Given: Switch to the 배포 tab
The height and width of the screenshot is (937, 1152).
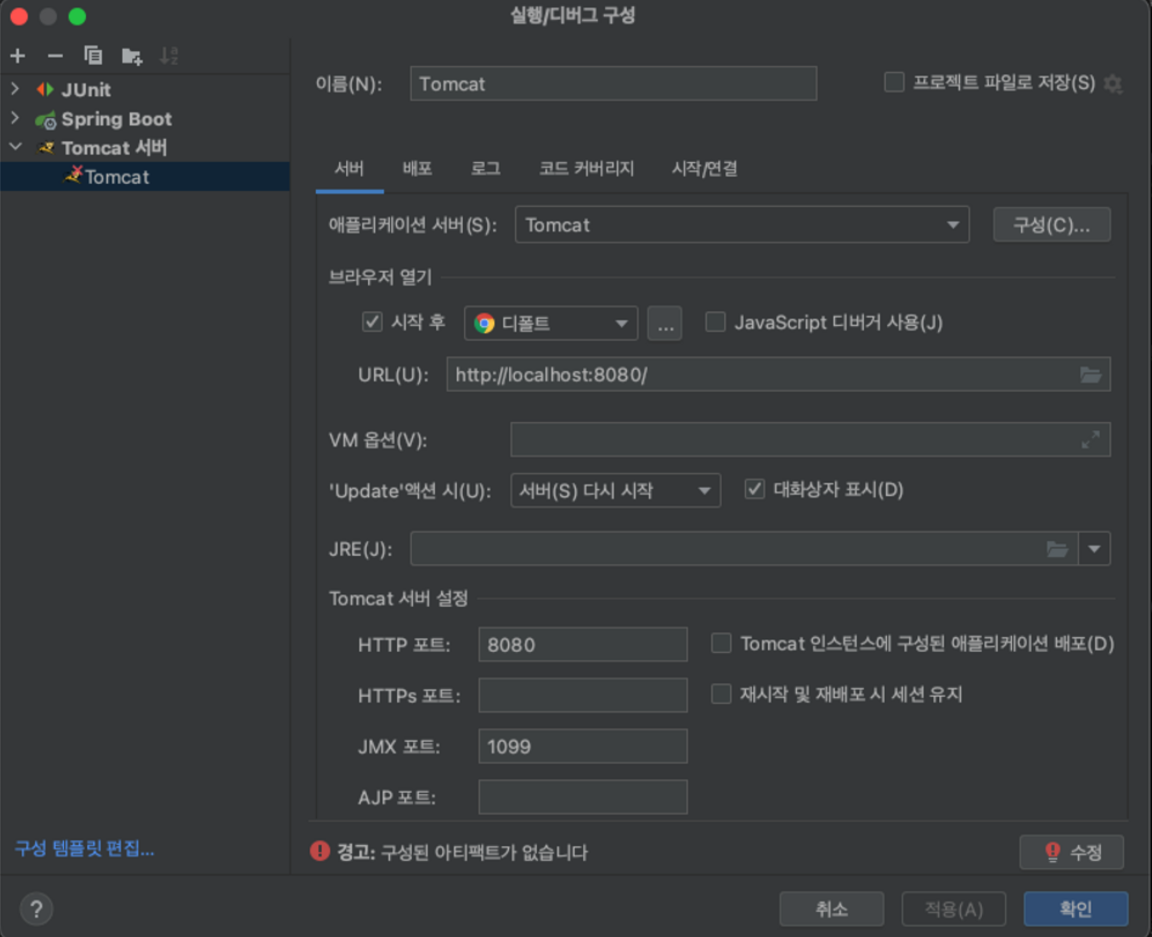Looking at the screenshot, I should point(417,168).
